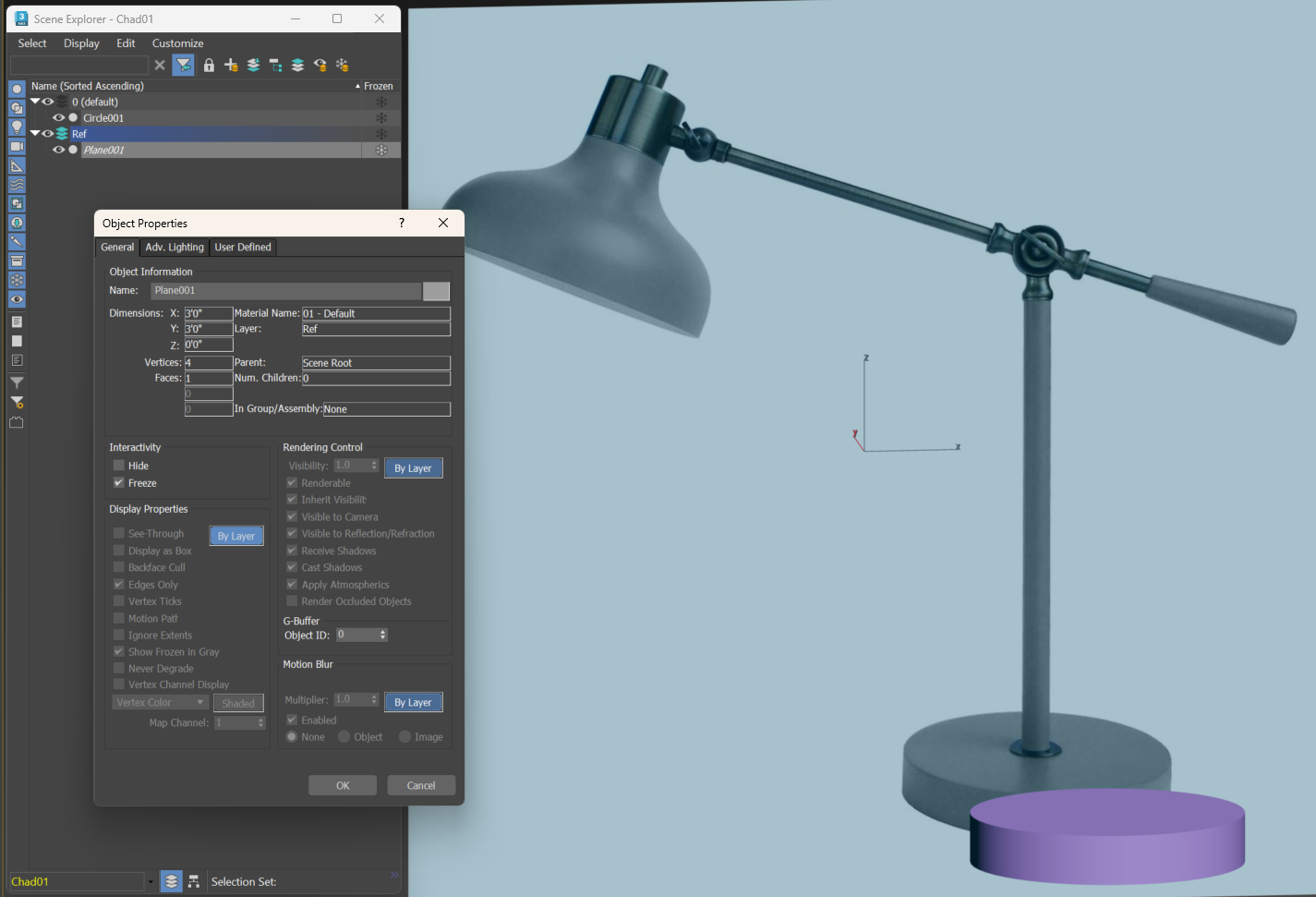
Task: Click the Name field containing Plane001
Action: coord(285,291)
